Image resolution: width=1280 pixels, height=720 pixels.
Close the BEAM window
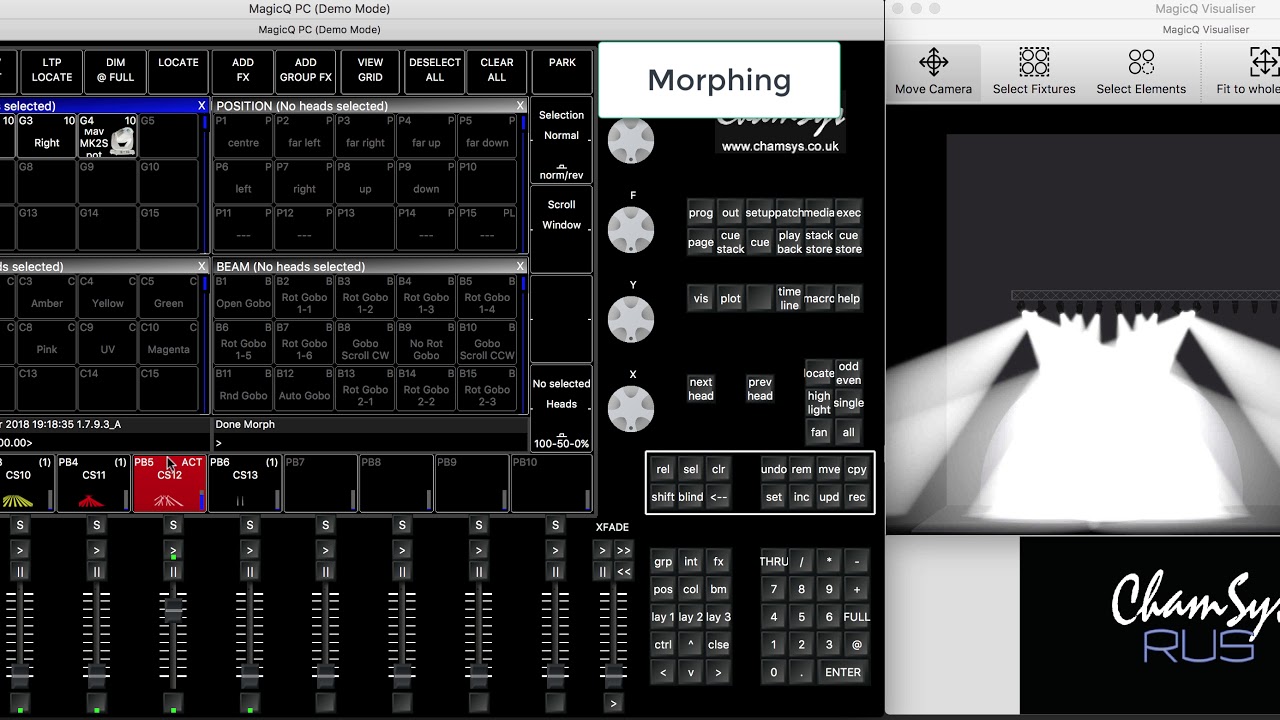pos(520,267)
